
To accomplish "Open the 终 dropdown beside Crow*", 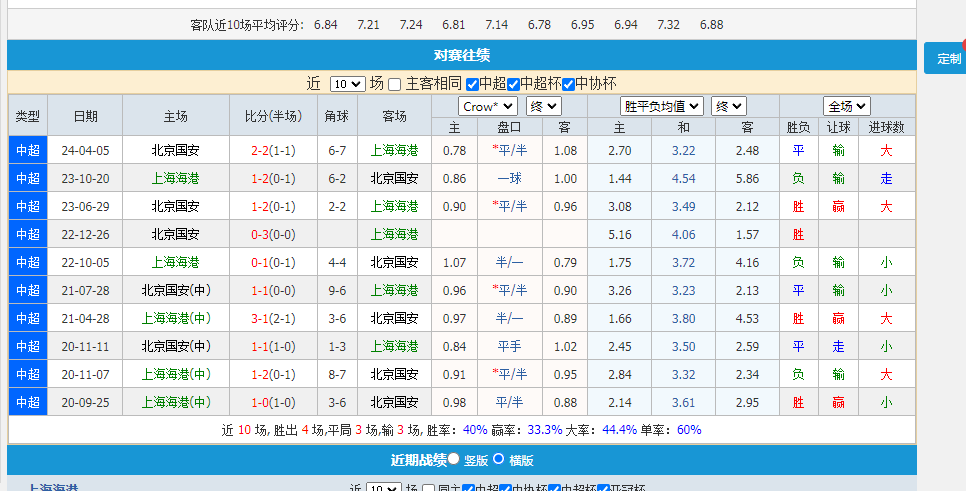I will coord(543,106).
